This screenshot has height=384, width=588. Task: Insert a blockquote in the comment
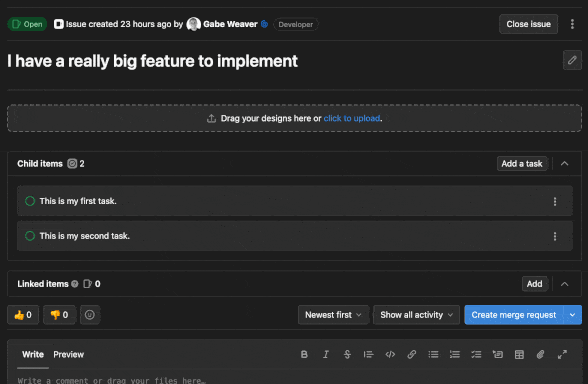(x=369, y=354)
